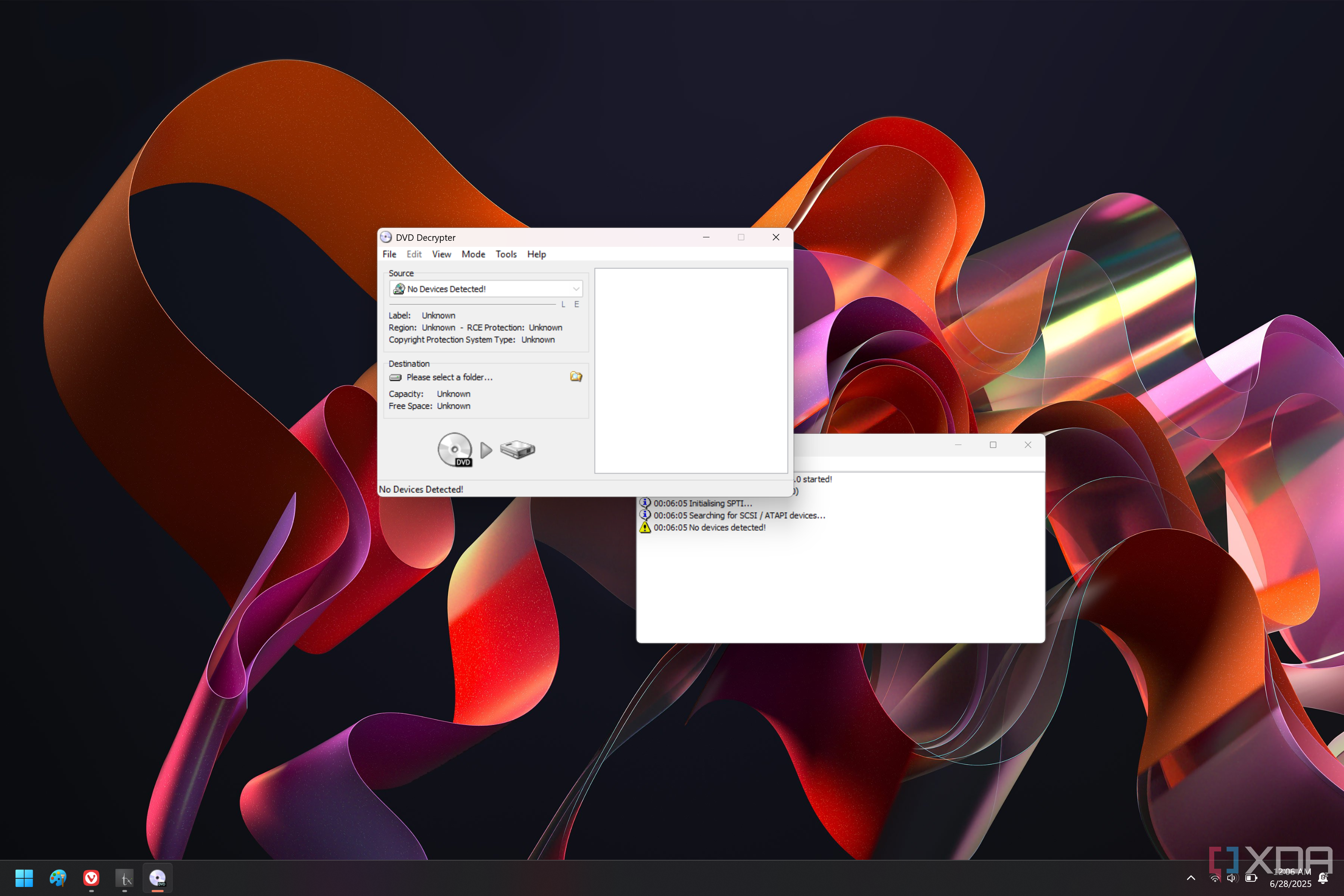
Task: Click the DVD Decrypter title bar disc icon
Action: click(386, 237)
